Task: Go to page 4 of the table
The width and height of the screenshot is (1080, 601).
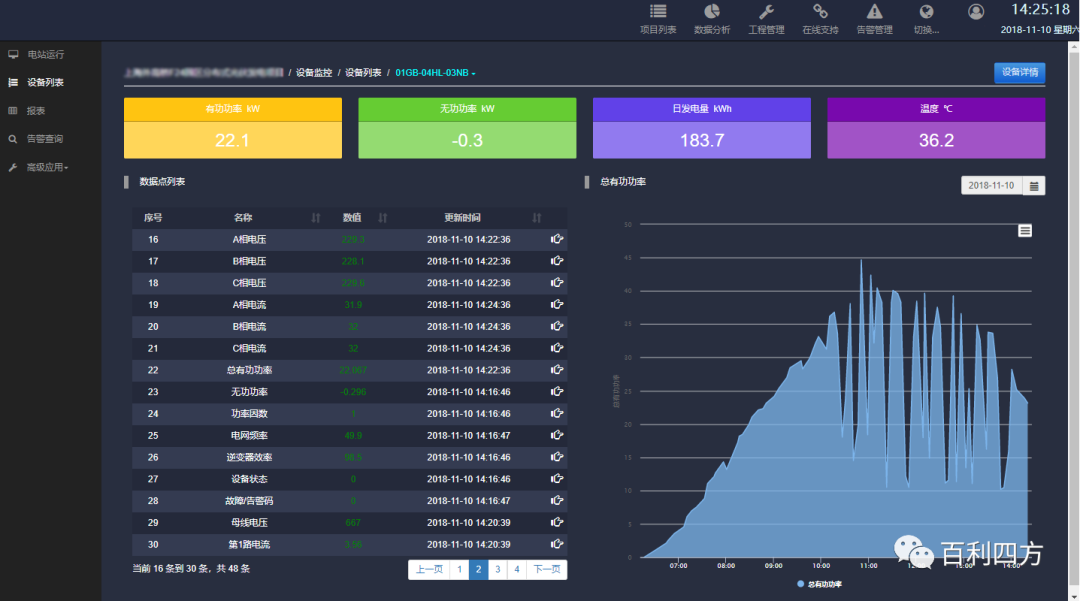Action: point(517,569)
